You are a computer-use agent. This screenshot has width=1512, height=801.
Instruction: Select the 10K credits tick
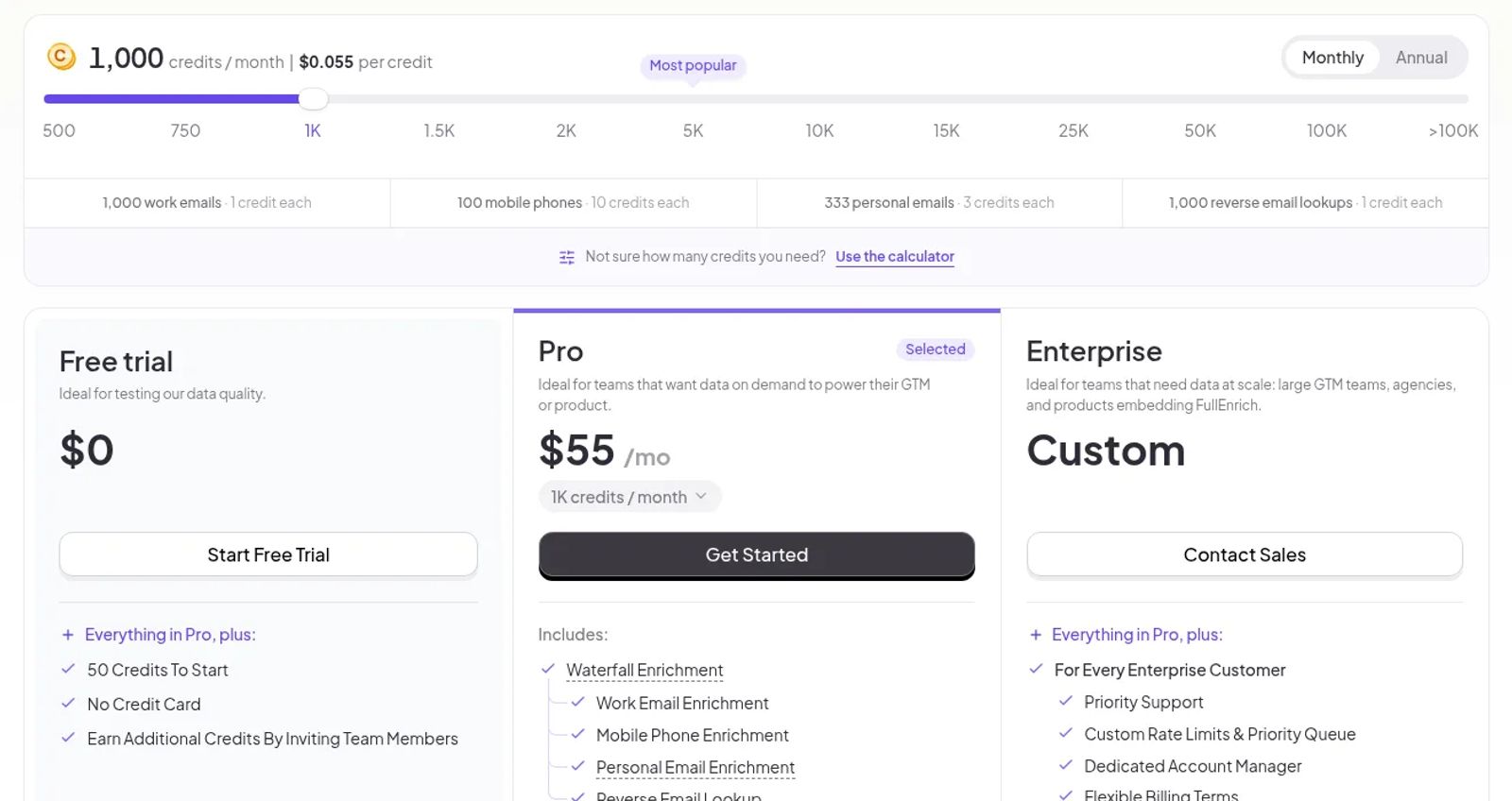click(819, 130)
